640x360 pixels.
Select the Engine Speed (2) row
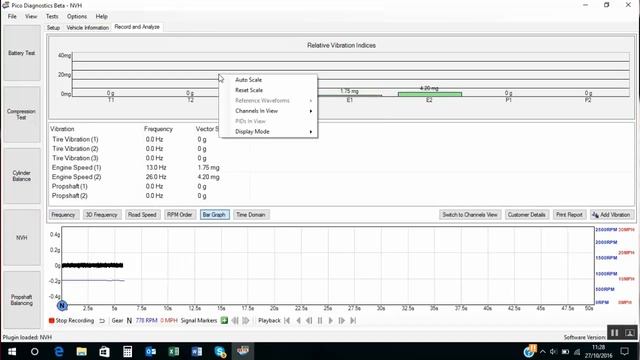click(x=136, y=177)
